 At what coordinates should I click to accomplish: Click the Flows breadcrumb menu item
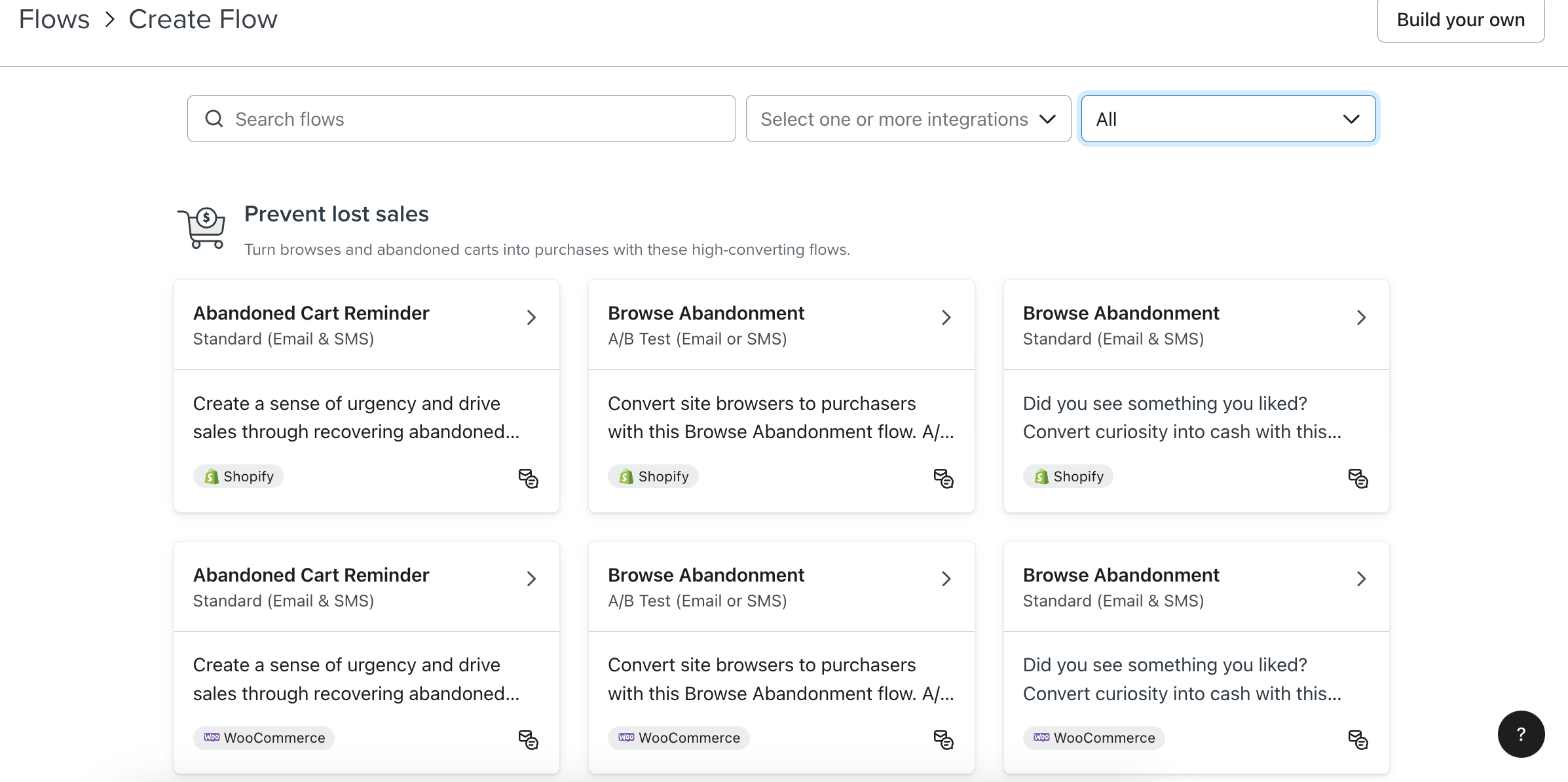point(54,19)
